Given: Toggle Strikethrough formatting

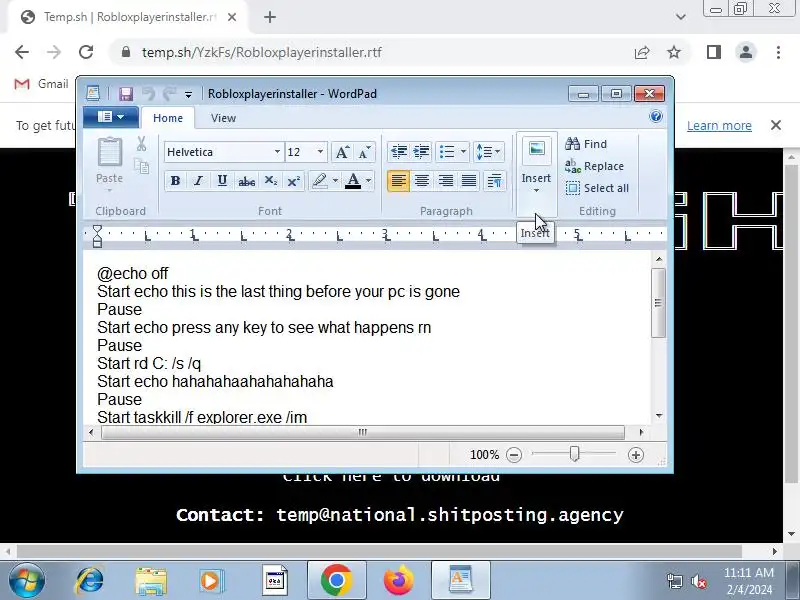Looking at the screenshot, I should click(246, 181).
